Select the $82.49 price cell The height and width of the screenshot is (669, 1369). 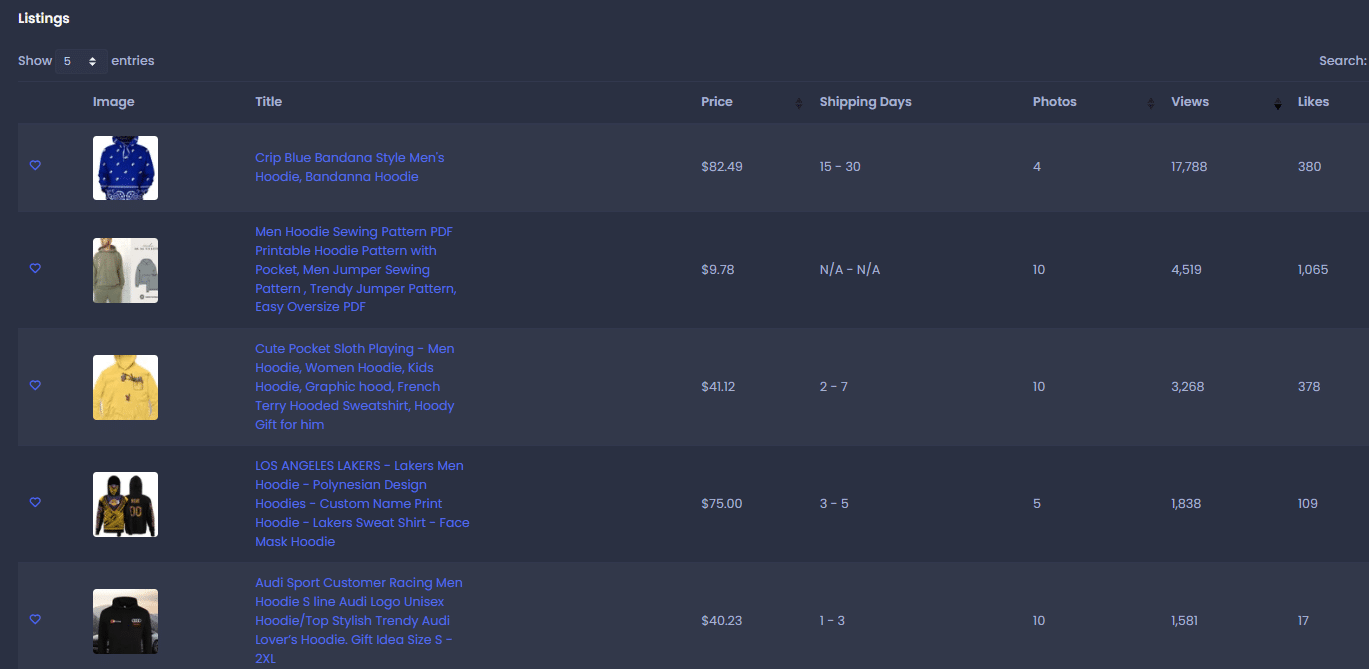pos(722,167)
